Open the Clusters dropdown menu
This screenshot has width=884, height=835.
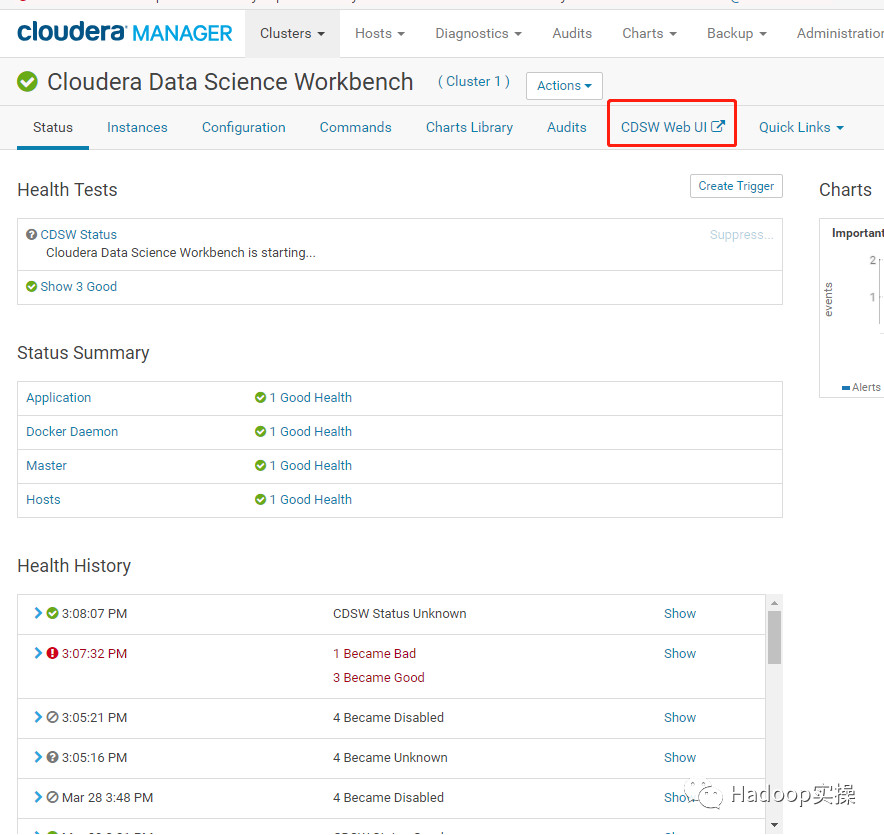tap(292, 33)
